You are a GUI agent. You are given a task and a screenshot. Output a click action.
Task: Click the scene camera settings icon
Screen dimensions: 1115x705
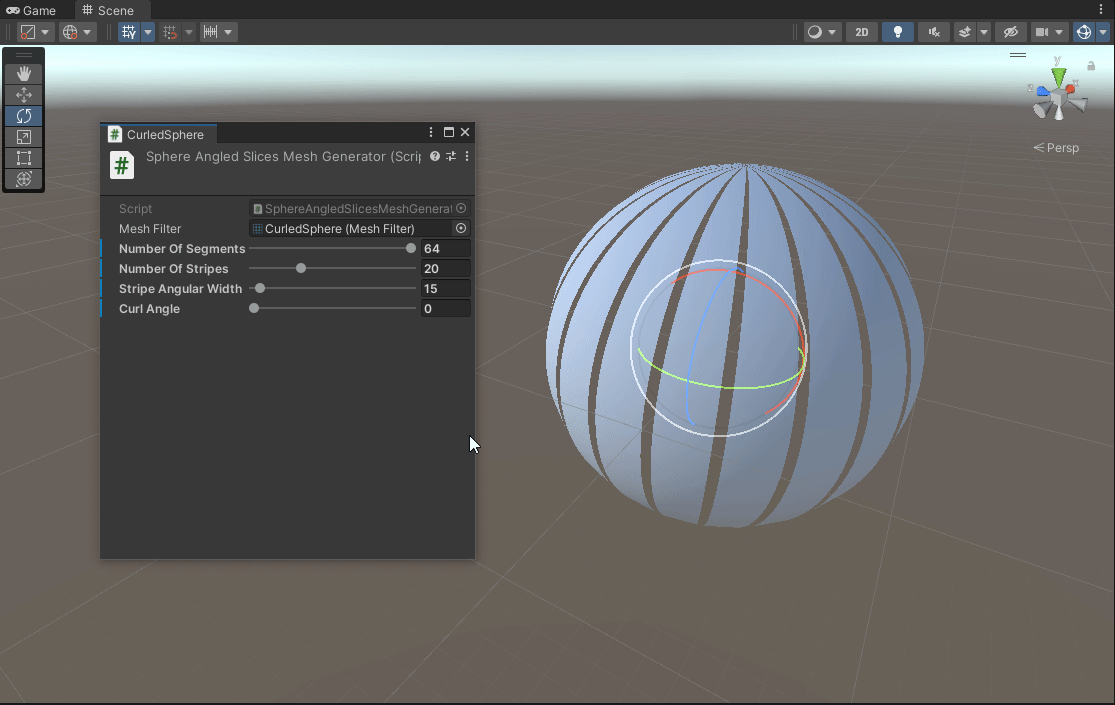(x=1042, y=32)
